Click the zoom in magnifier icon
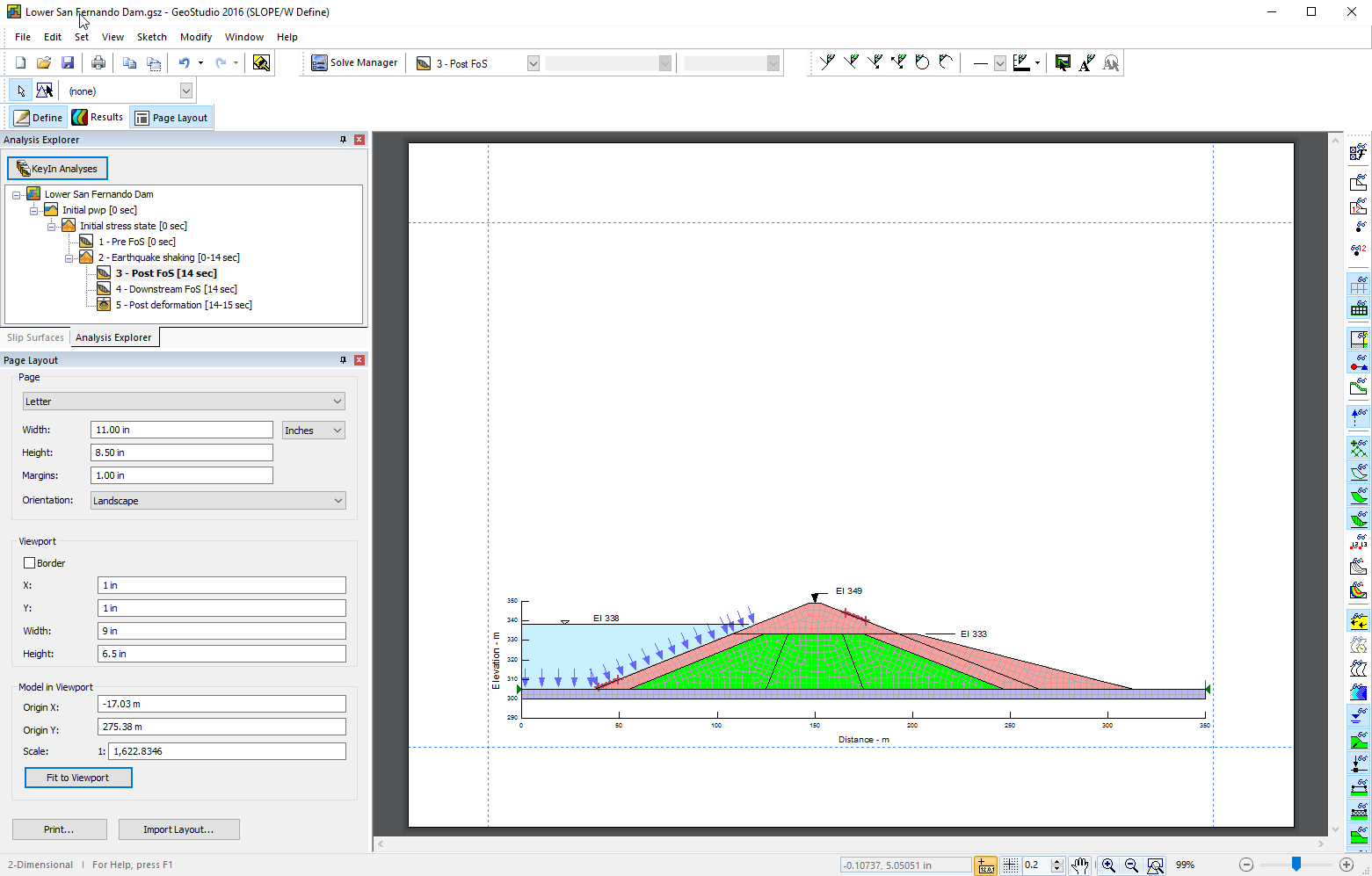The height and width of the screenshot is (876, 1372). pos(1108,865)
